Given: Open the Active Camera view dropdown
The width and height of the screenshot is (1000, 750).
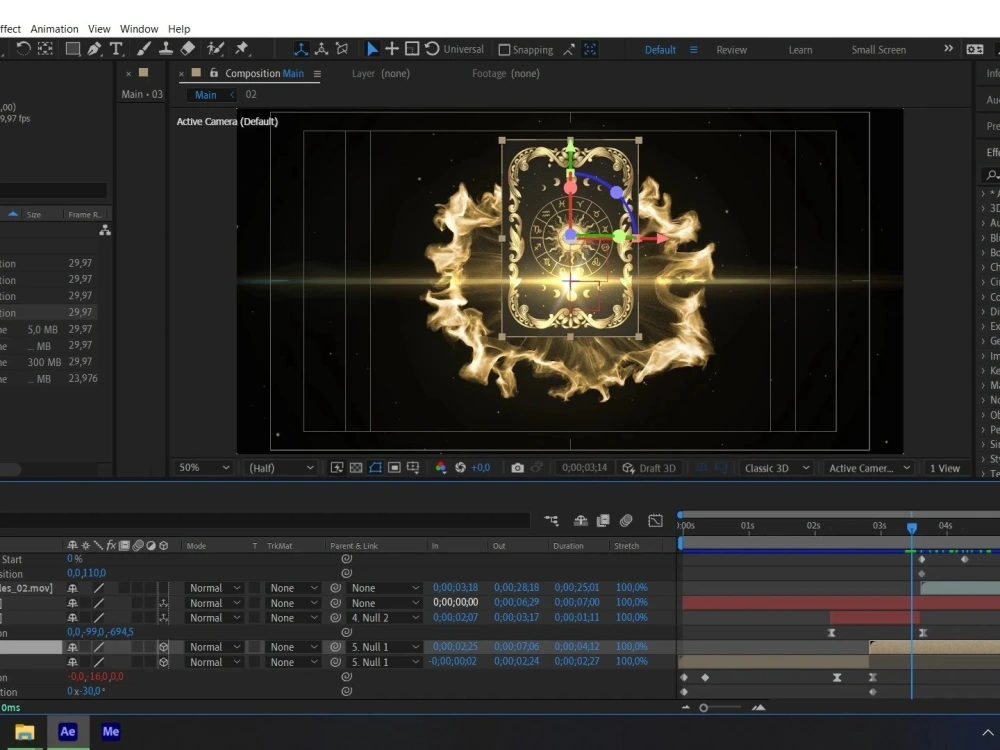Looking at the screenshot, I should pos(869,468).
